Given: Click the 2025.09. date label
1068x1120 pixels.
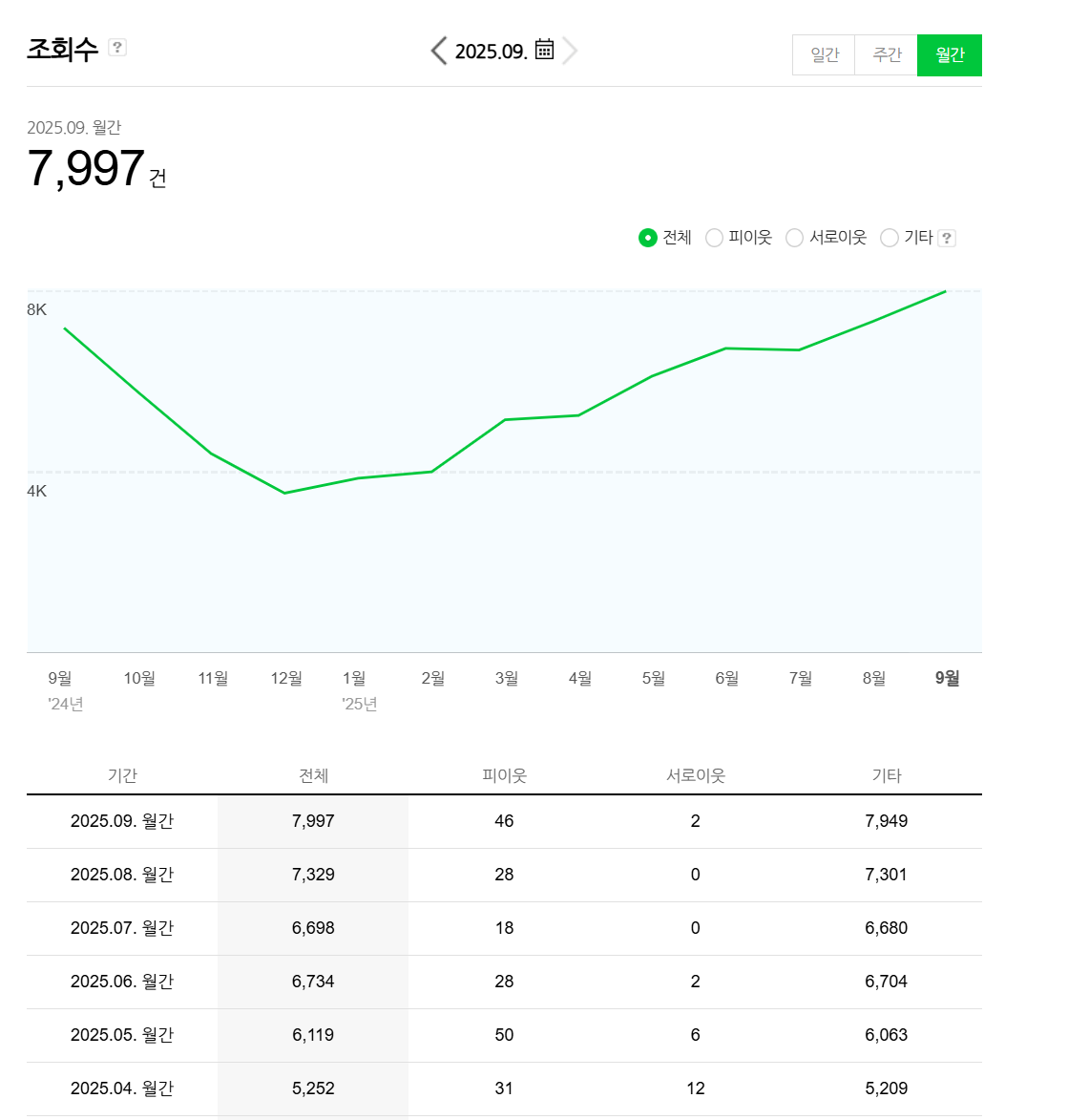Looking at the screenshot, I should click(x=491, y=52).
